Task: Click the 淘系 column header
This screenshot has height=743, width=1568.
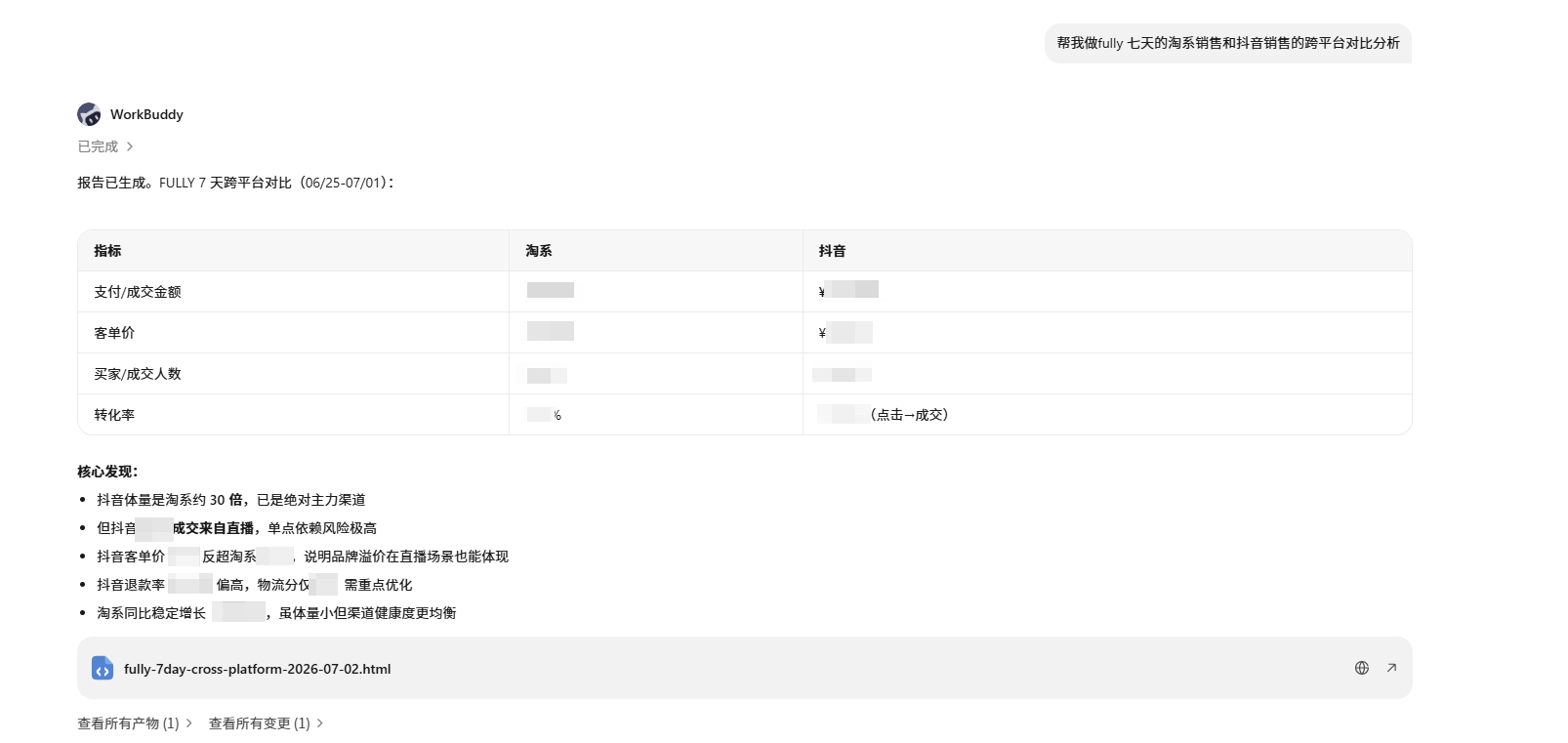Action: pos(539,251)
